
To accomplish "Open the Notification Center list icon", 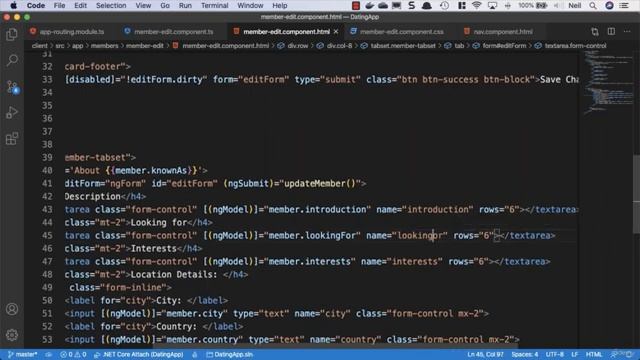I will 624,5.
